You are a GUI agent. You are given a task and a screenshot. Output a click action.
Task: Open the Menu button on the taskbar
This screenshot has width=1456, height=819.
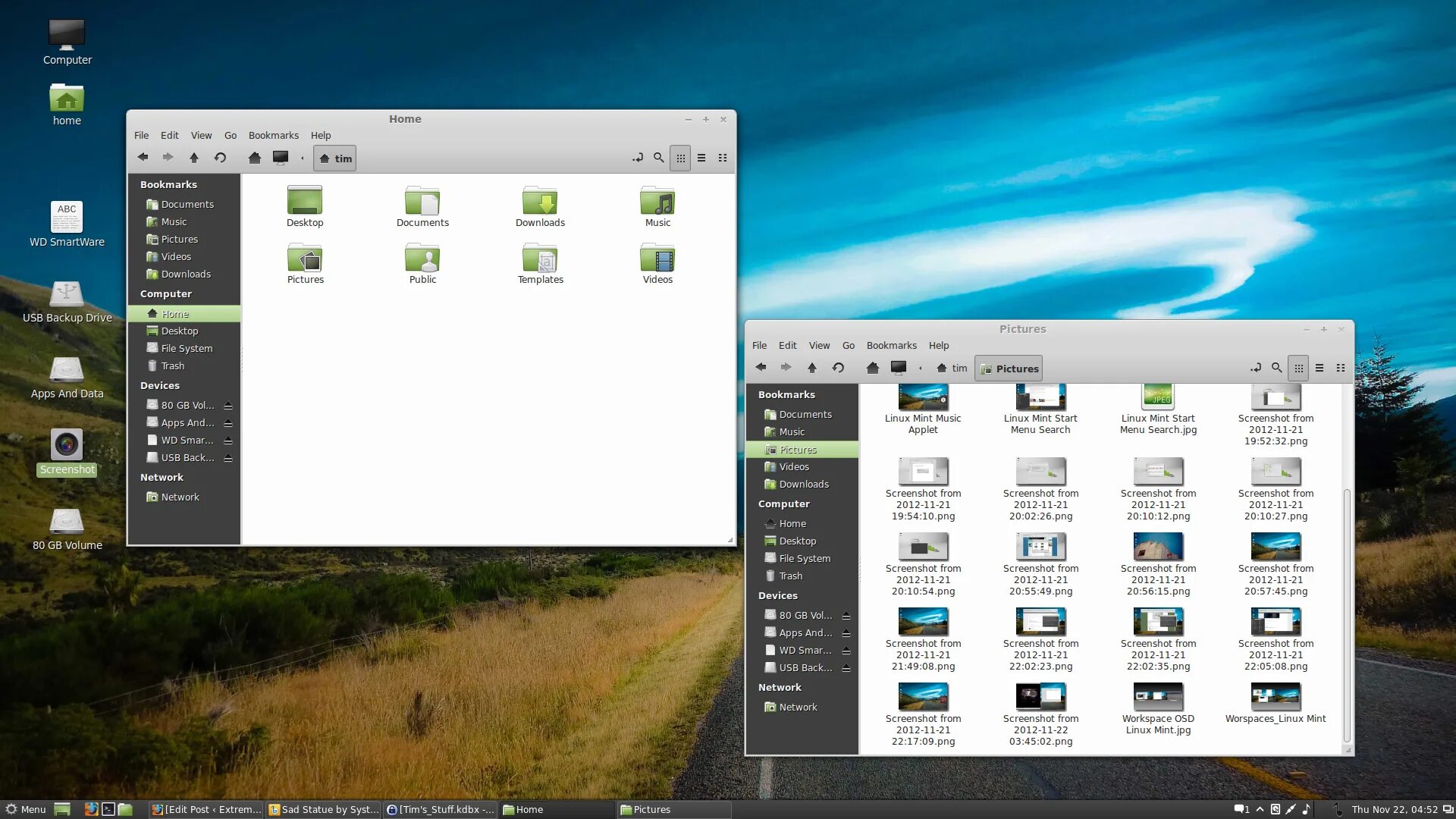click(x=26, y=809)
